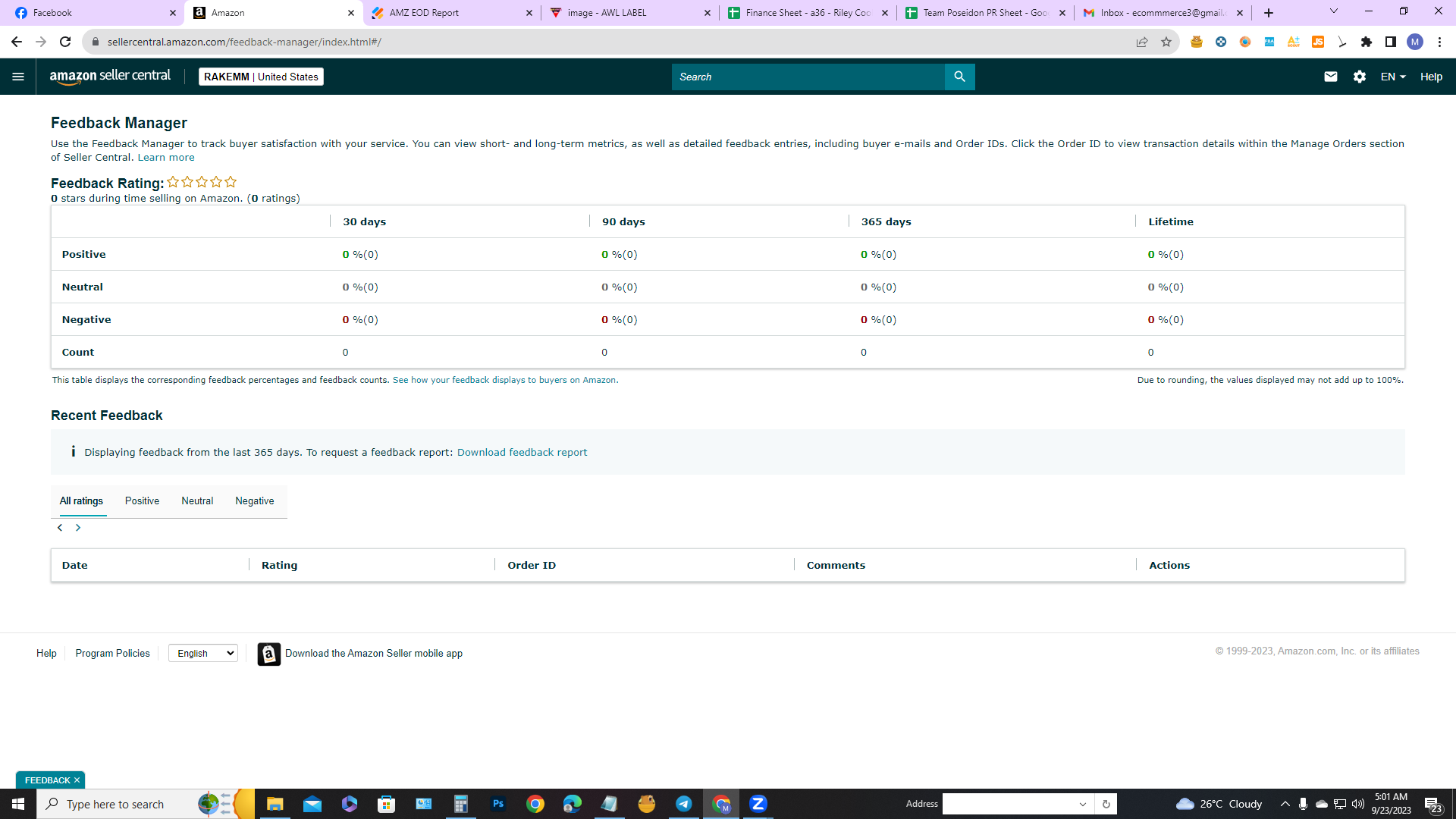This screenshot has height=819, width=1456.
Task: Click the Download the Amazon Seller mobile app link
Action: pyautogui.click(x=374, y=654)
